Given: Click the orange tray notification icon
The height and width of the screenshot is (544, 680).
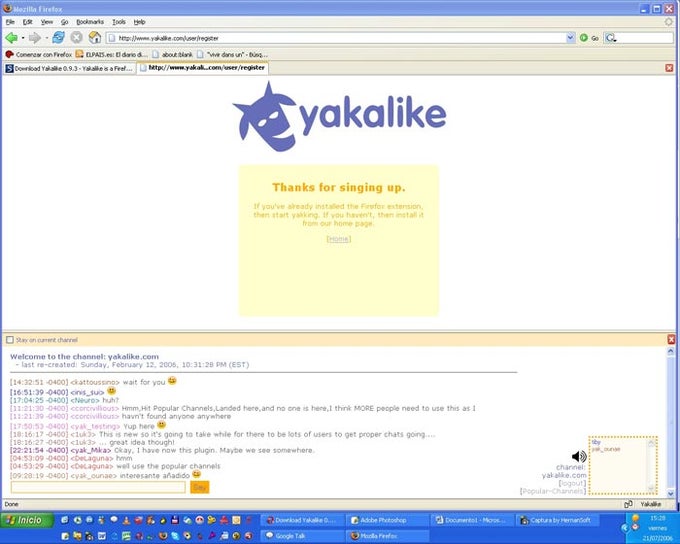Looking at the screenshot, I should tap(635, 518).
